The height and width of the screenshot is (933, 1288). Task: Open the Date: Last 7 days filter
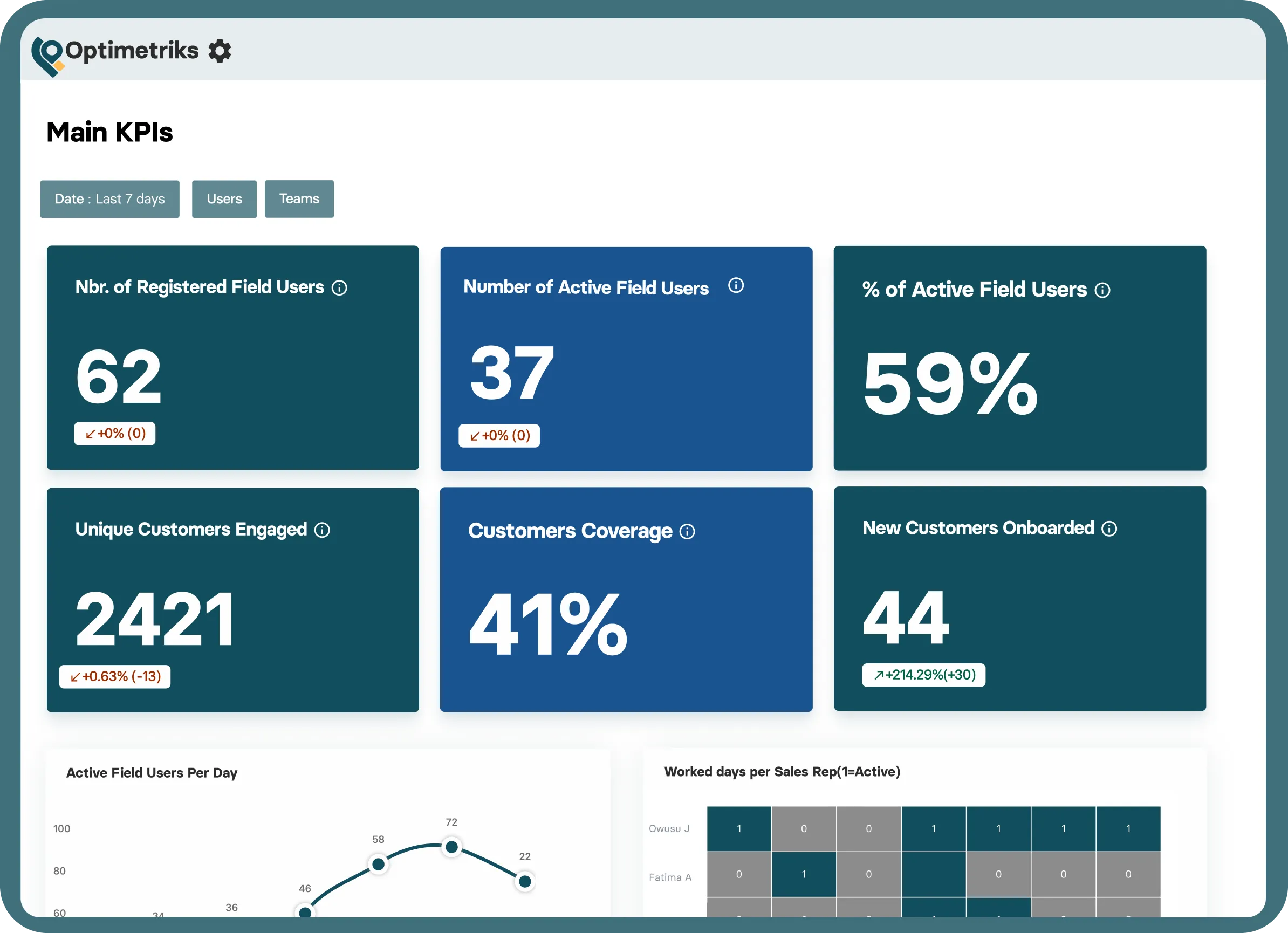[109, 199]
